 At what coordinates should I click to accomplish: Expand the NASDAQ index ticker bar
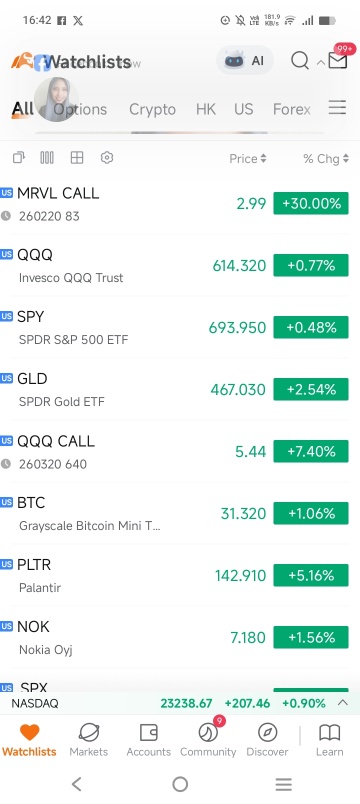pyautogui.click(x=343, y=703)
